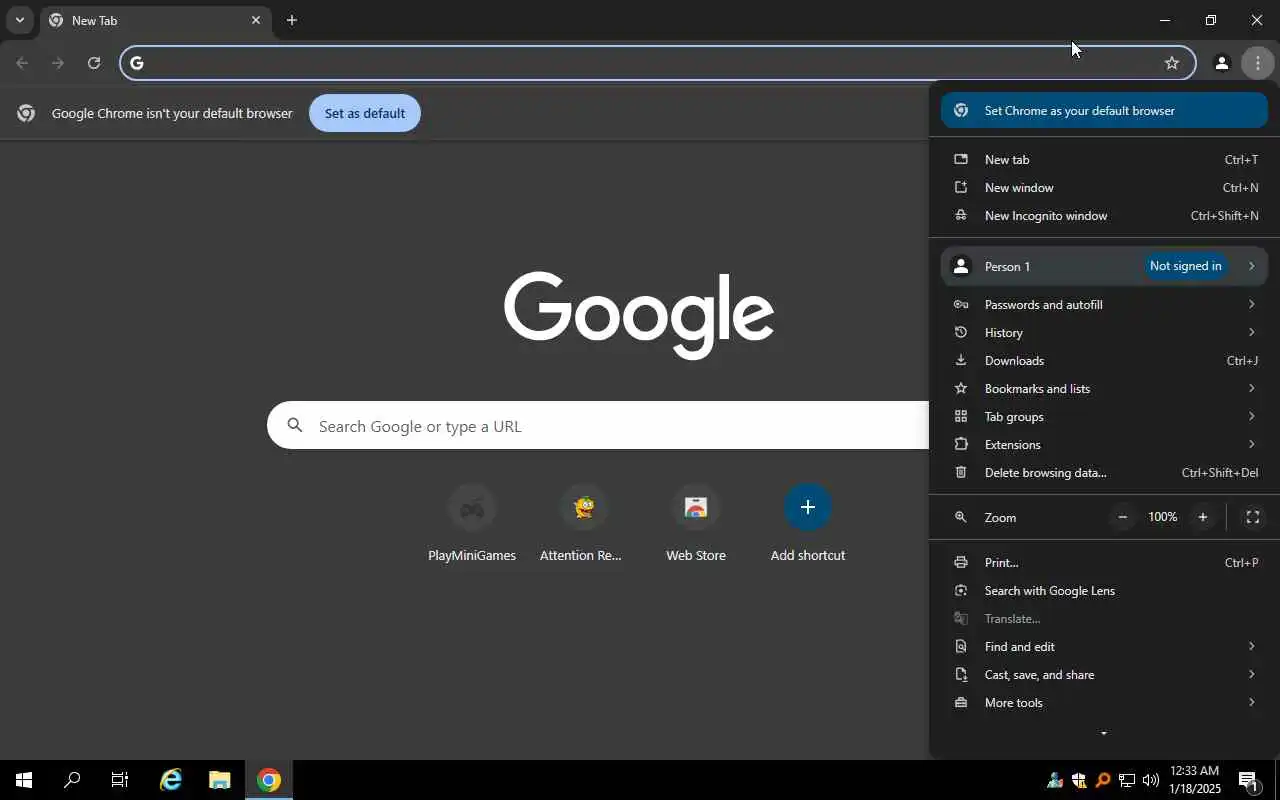Open Passwords and autofill menu item
The image size is (1280, 800).
point(1104,304)
